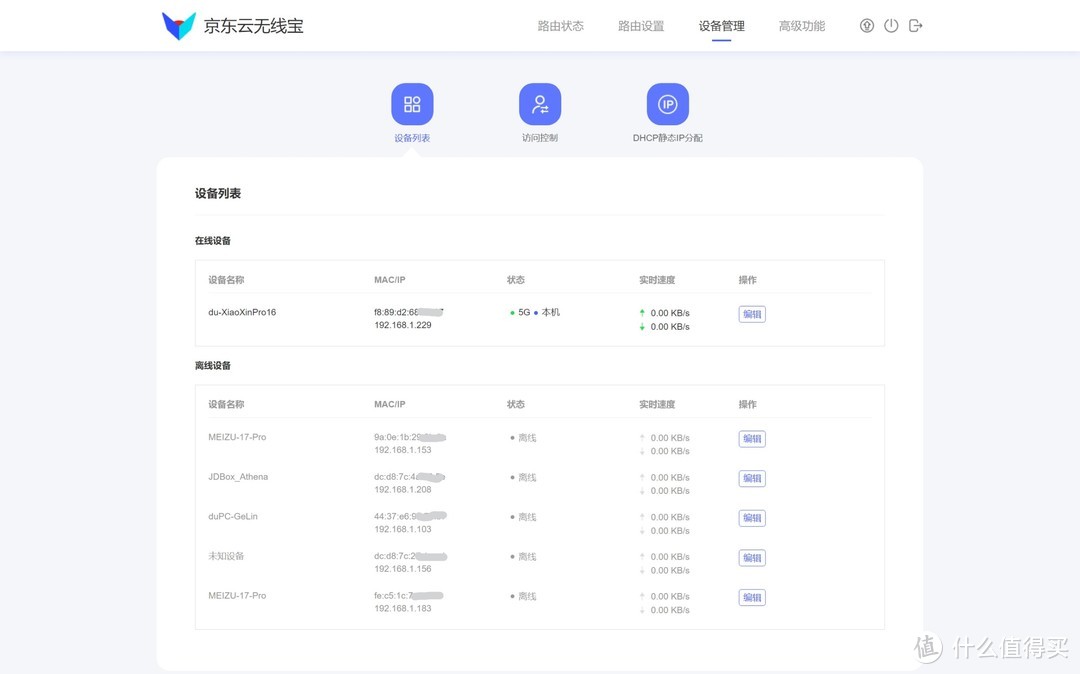This screenshot has height=674, width=1080.
Task: Edit the JDBox_Athena device
Action: [x=751, y=478]
